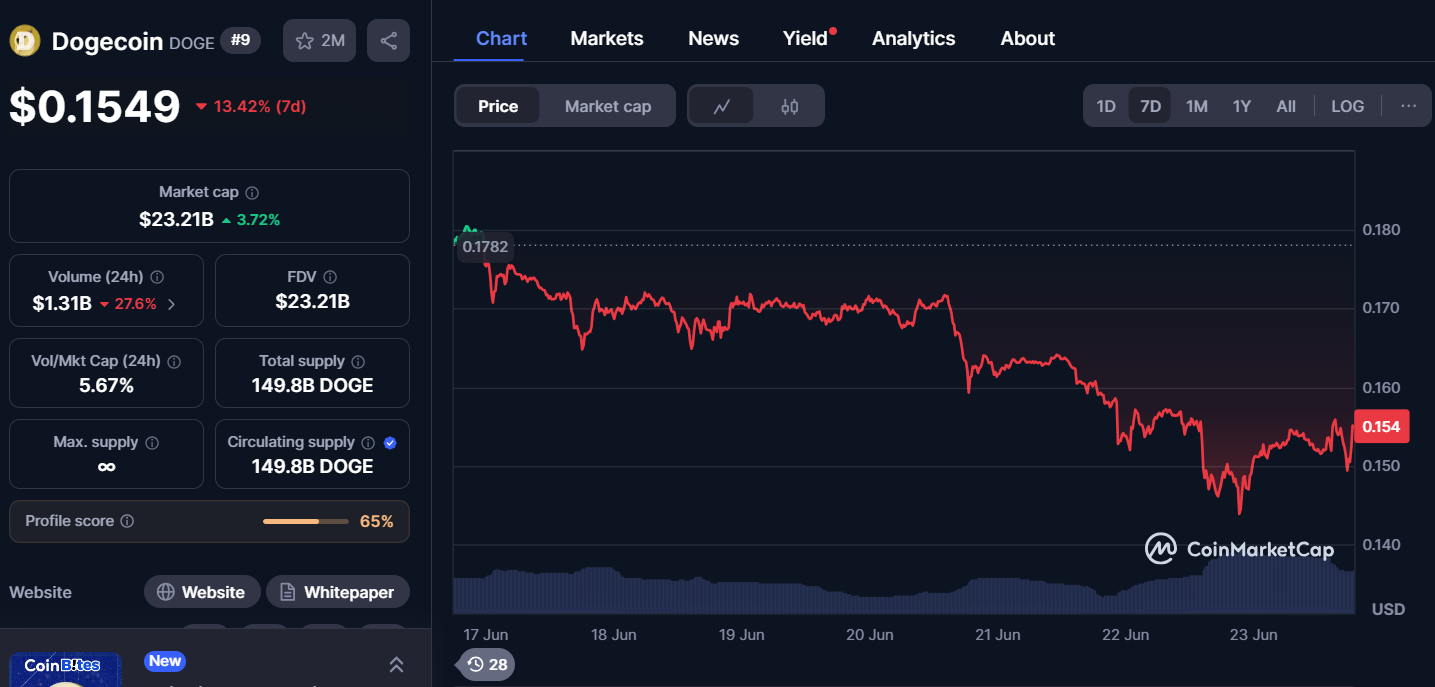
Task: Click the #9 rank badge
Action: pos(241,40)
